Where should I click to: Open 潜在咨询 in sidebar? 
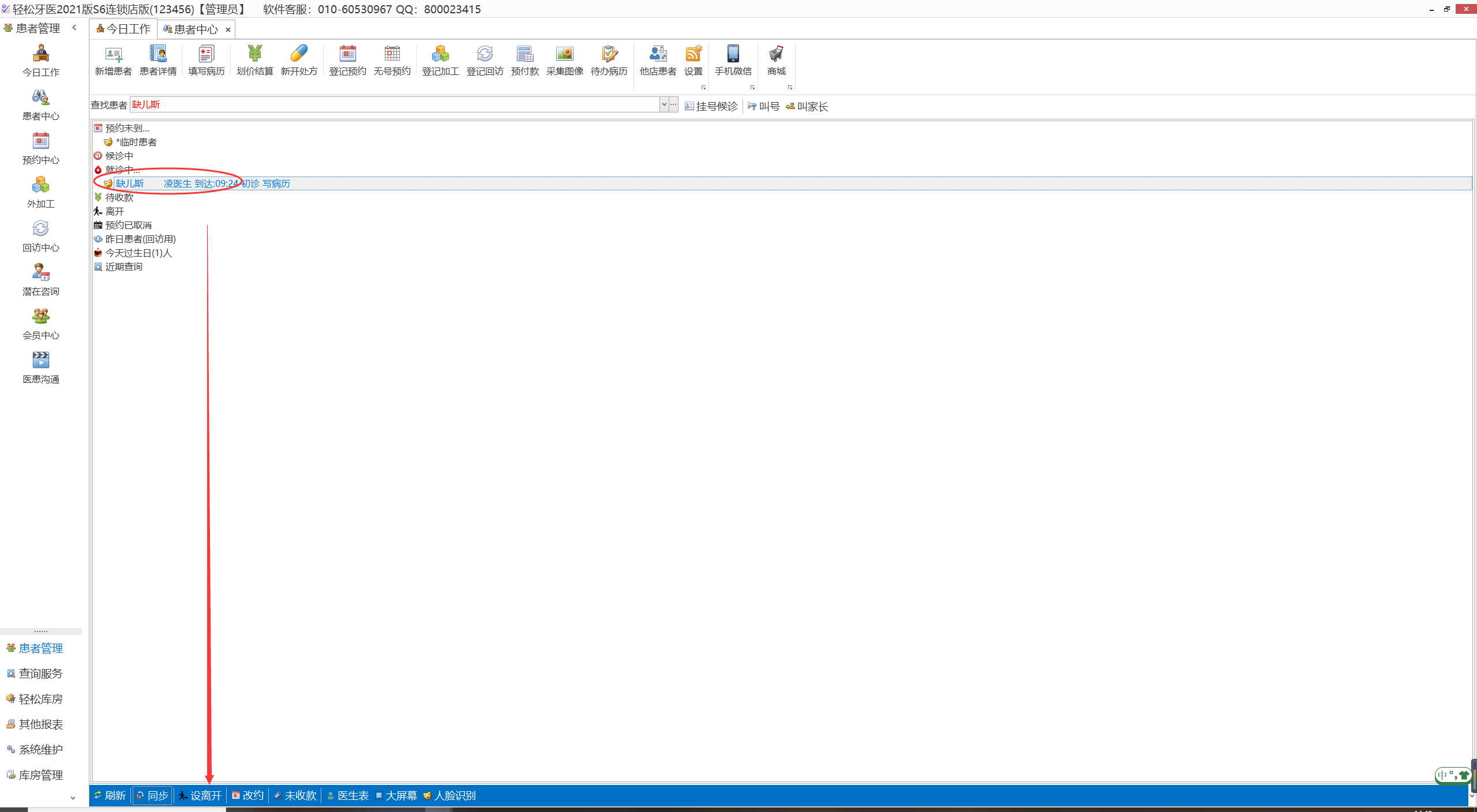point(40,280)
